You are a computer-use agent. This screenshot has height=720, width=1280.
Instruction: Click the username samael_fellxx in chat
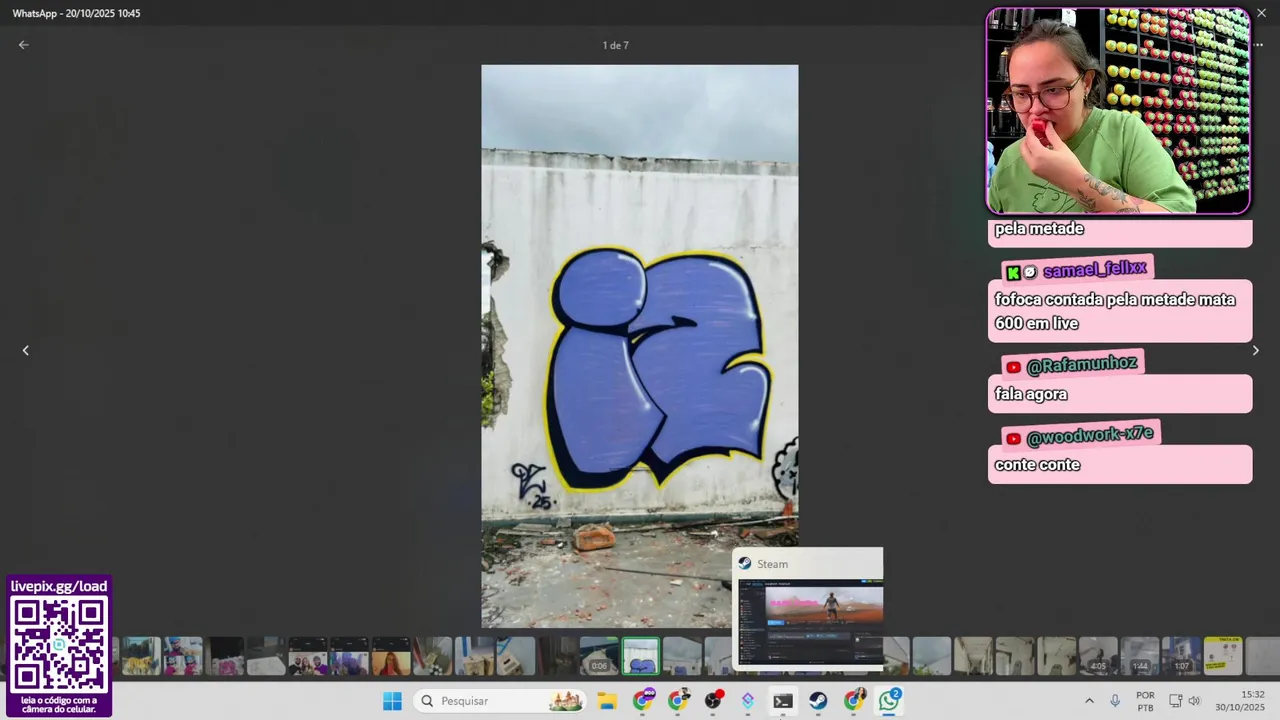coord(1094,270)
